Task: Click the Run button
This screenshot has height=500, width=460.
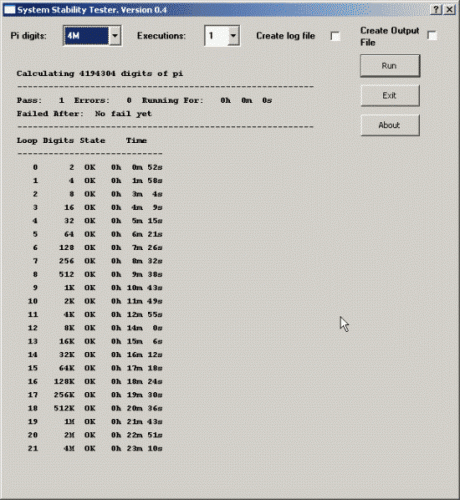Action: point(390,66)
